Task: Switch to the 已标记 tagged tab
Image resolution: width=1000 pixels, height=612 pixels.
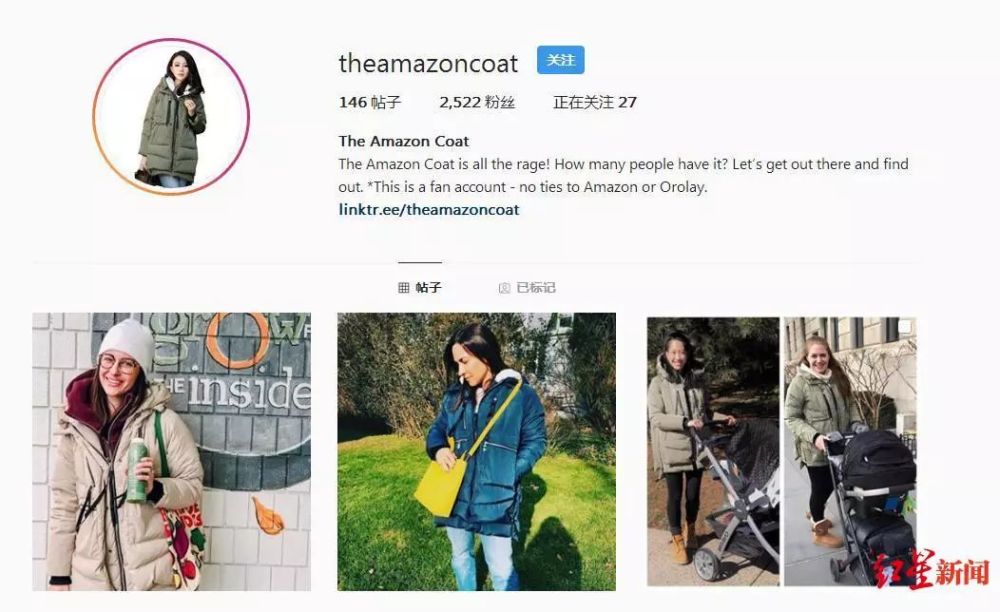Action: [527, 288]
